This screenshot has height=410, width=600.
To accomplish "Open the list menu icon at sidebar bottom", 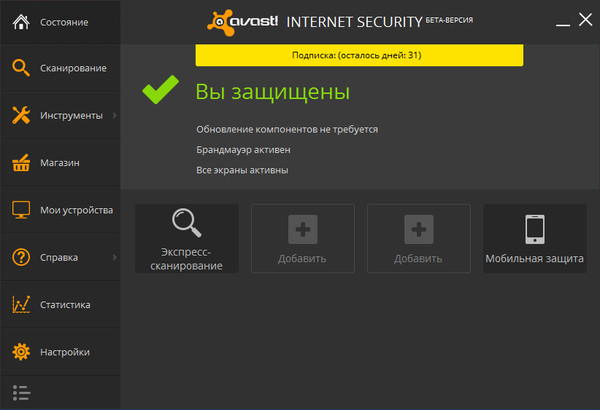I will (x=21, y=391).
